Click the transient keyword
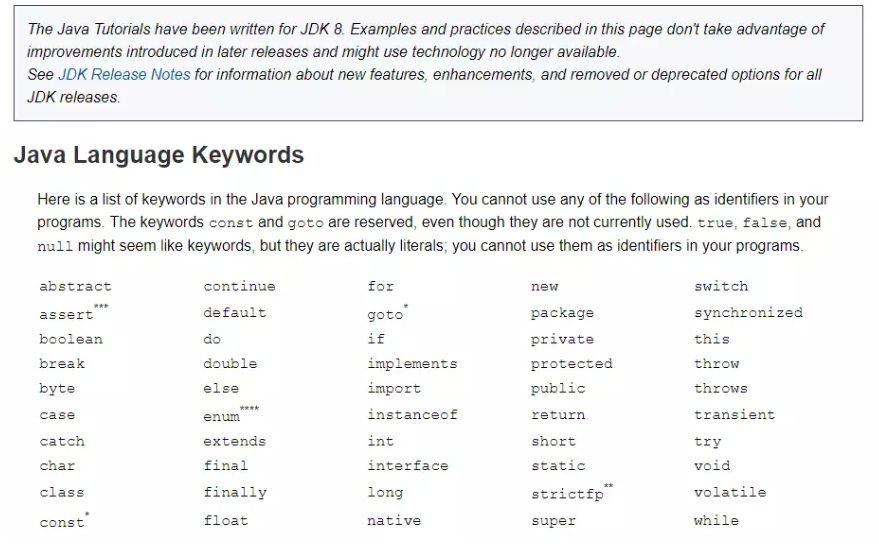The image size is (879, 556). [x=734, y=415]
